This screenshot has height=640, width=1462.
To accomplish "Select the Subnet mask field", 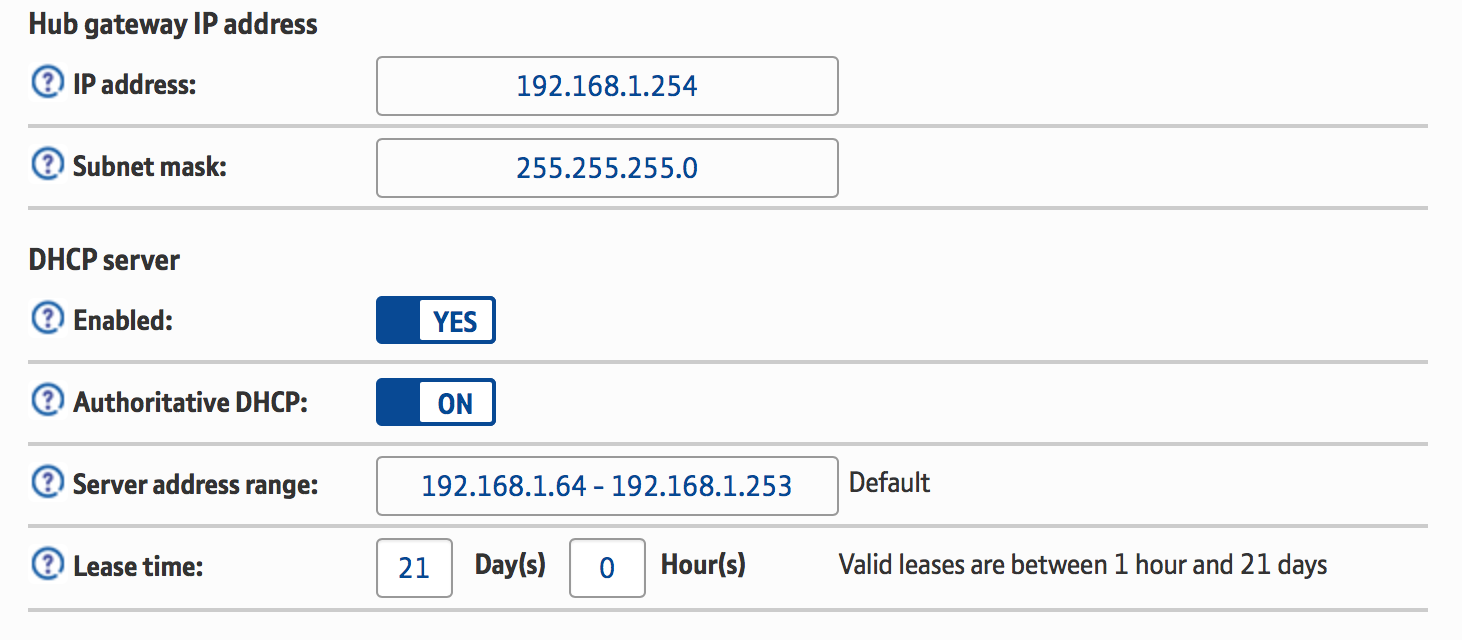I will (x=606, y=168).
